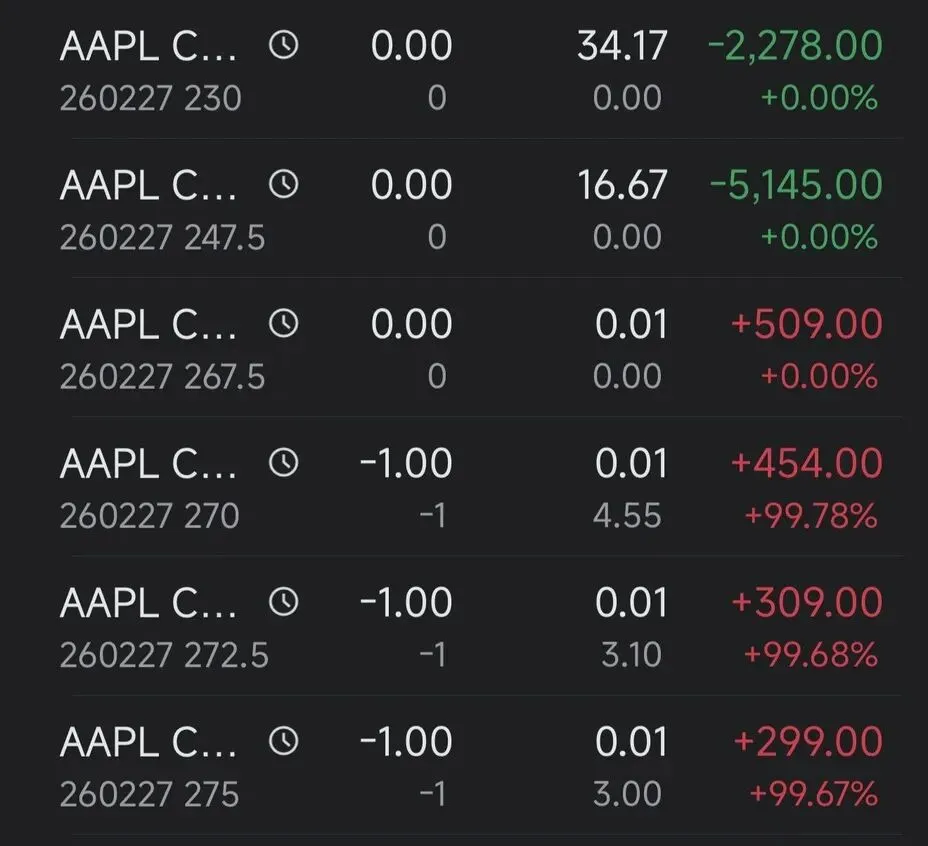Image resolution: width=928 pixels, height=846 pixels.
Task: Click the +509.00 profit/loss value
Action: (807, 324)
